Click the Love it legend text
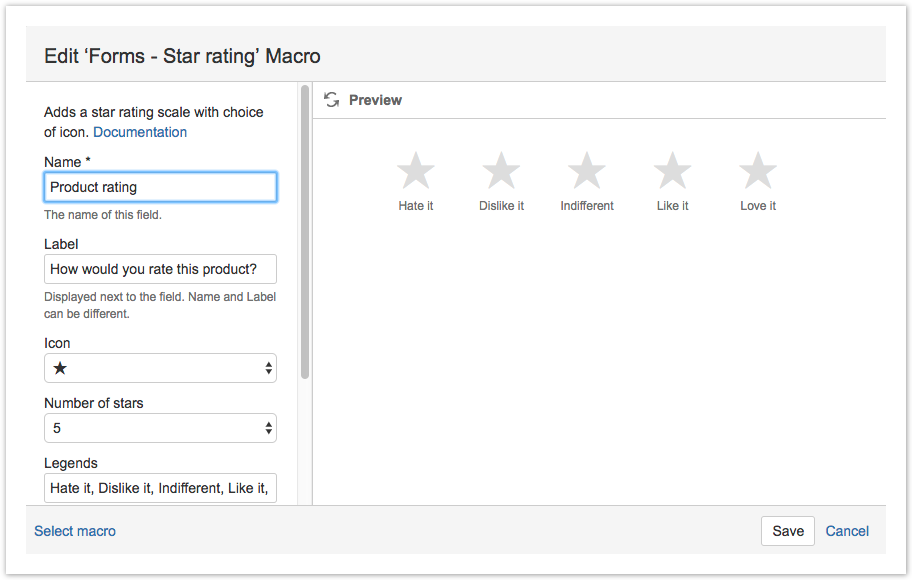The height and width of the screenshot is (580, 912). pyautogui.click(x=758, y=206)
